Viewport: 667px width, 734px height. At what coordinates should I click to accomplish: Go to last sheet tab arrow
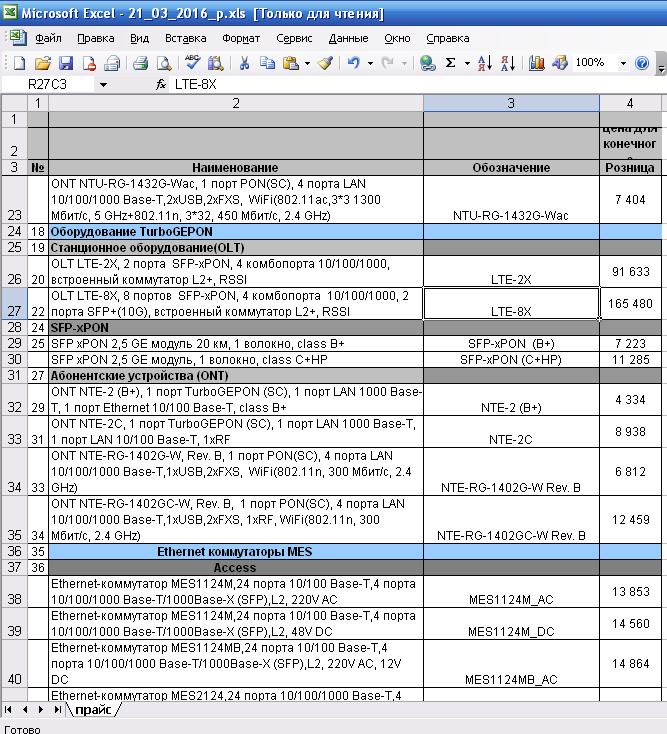(57, 710)
